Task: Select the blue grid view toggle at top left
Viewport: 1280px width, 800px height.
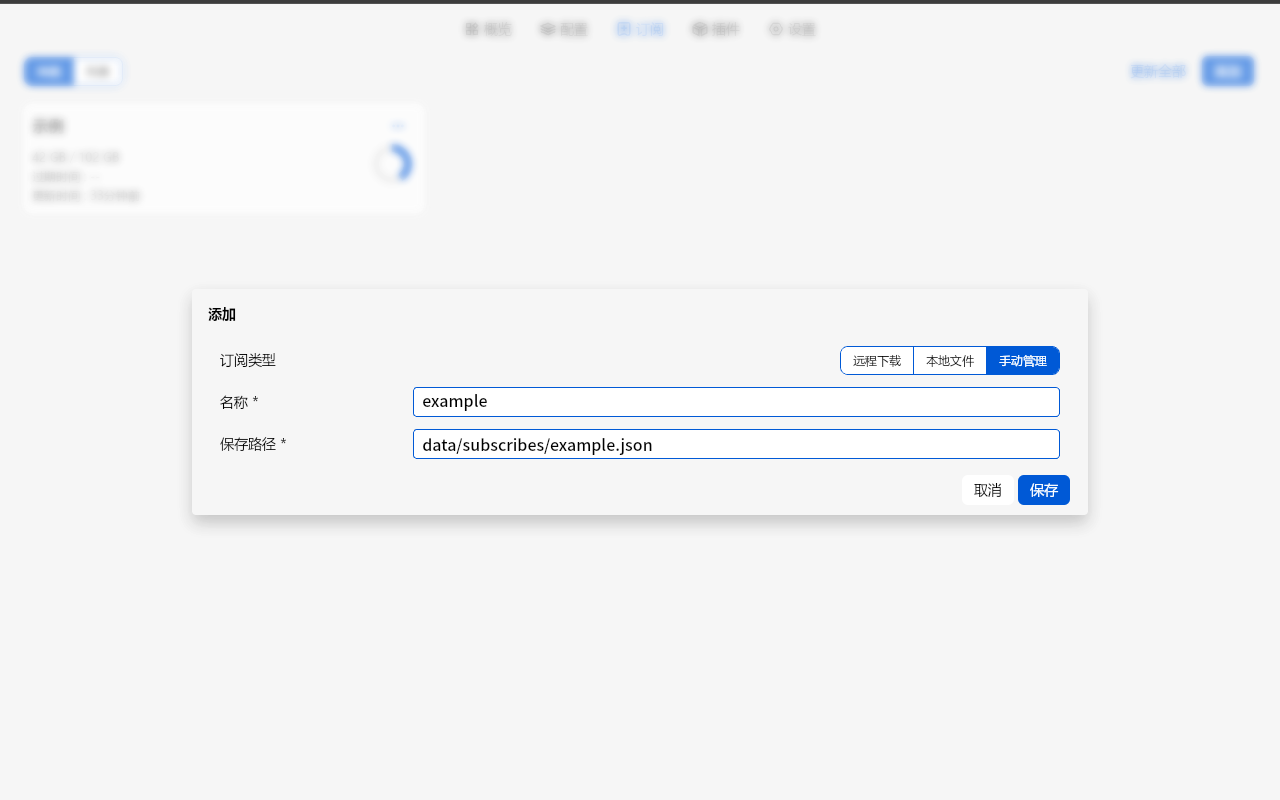Action: tap(50, 71)
